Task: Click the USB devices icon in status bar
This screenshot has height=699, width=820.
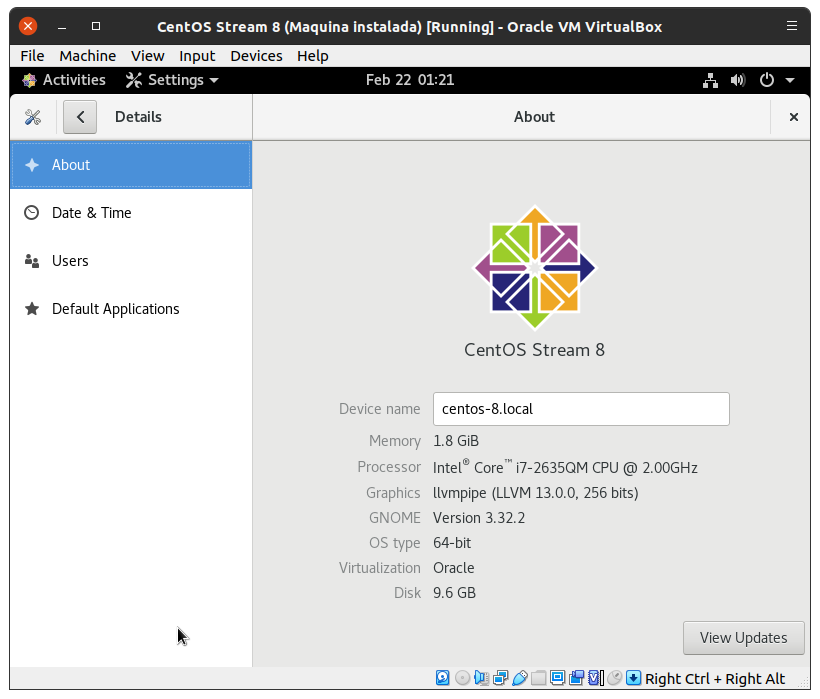Action: tap(519, 678)
